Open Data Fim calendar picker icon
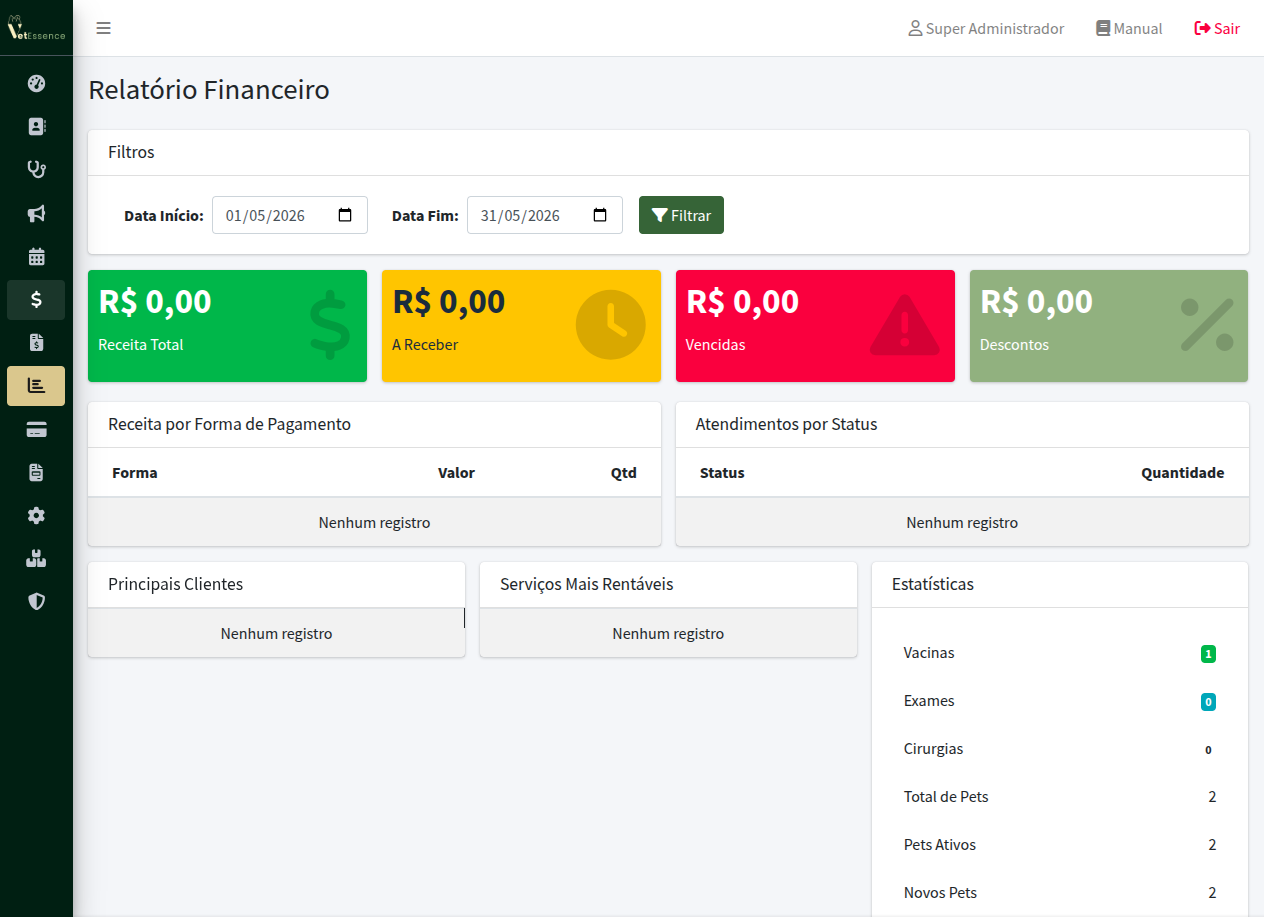 pyautogui.click(x=600, y=215)
